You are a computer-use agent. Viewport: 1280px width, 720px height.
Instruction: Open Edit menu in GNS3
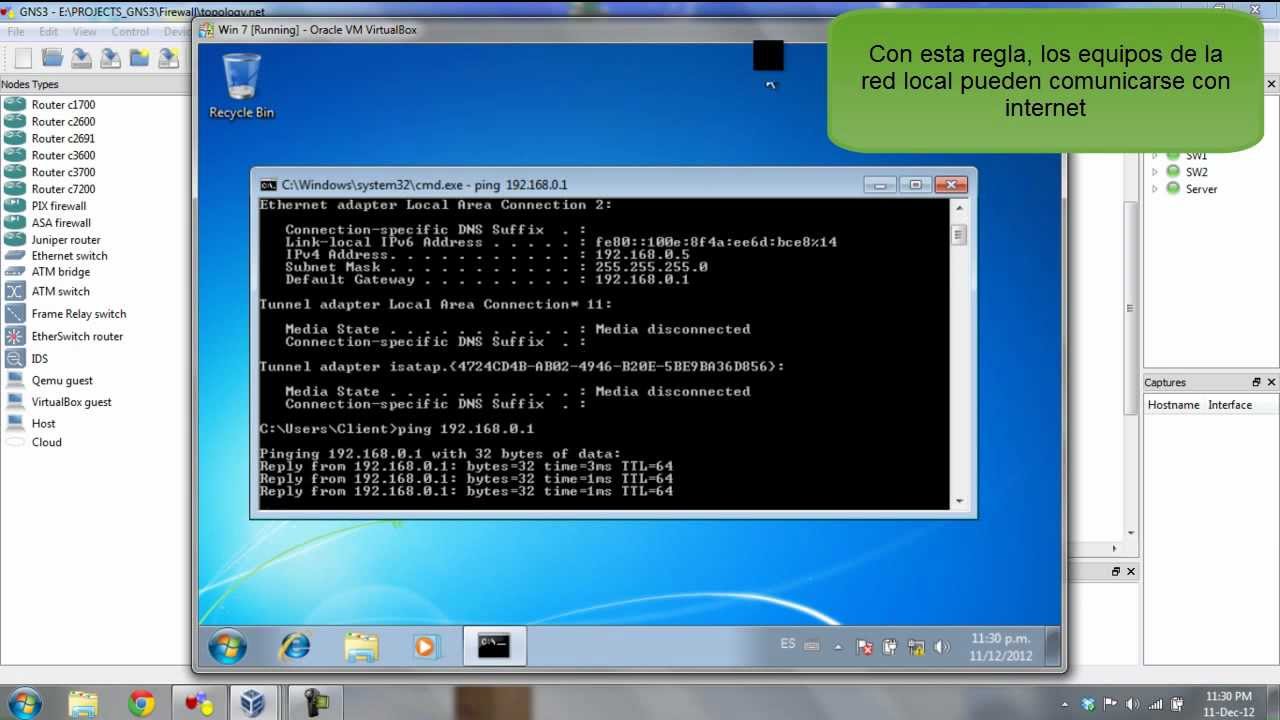coord(48,32)
